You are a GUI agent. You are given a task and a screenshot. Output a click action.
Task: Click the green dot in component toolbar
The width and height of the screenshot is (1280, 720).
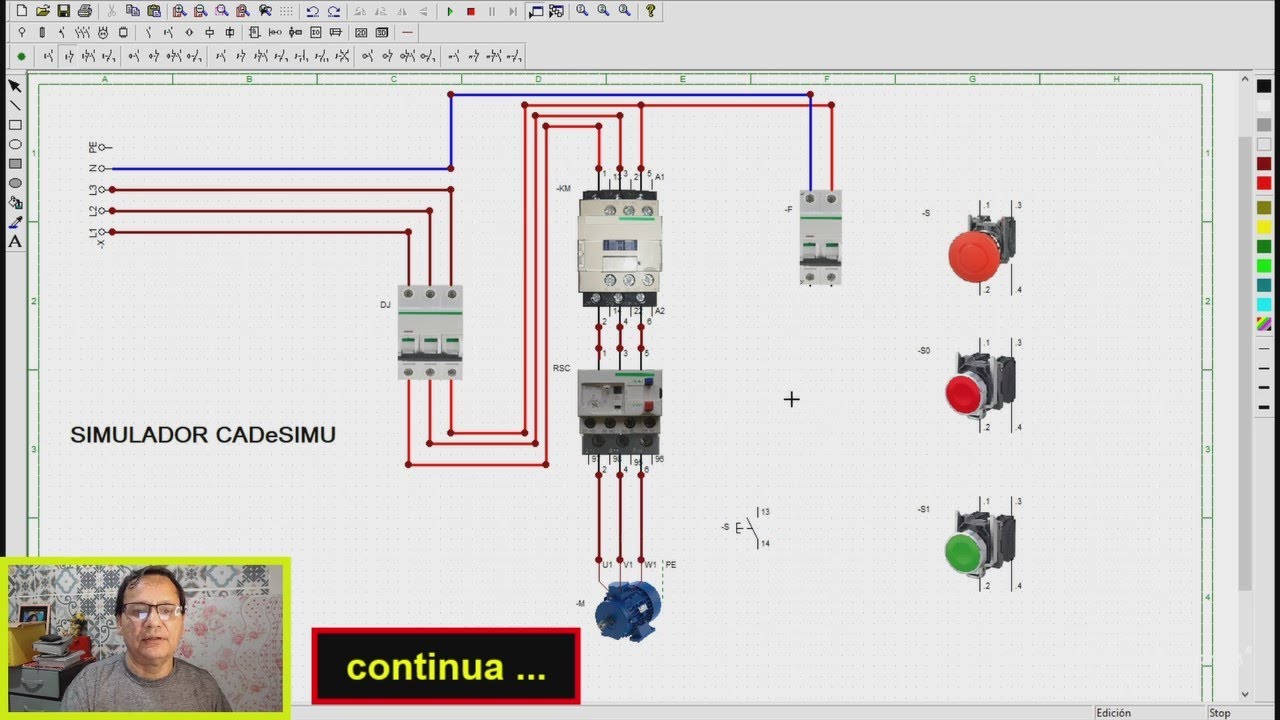tap(21, 55)
